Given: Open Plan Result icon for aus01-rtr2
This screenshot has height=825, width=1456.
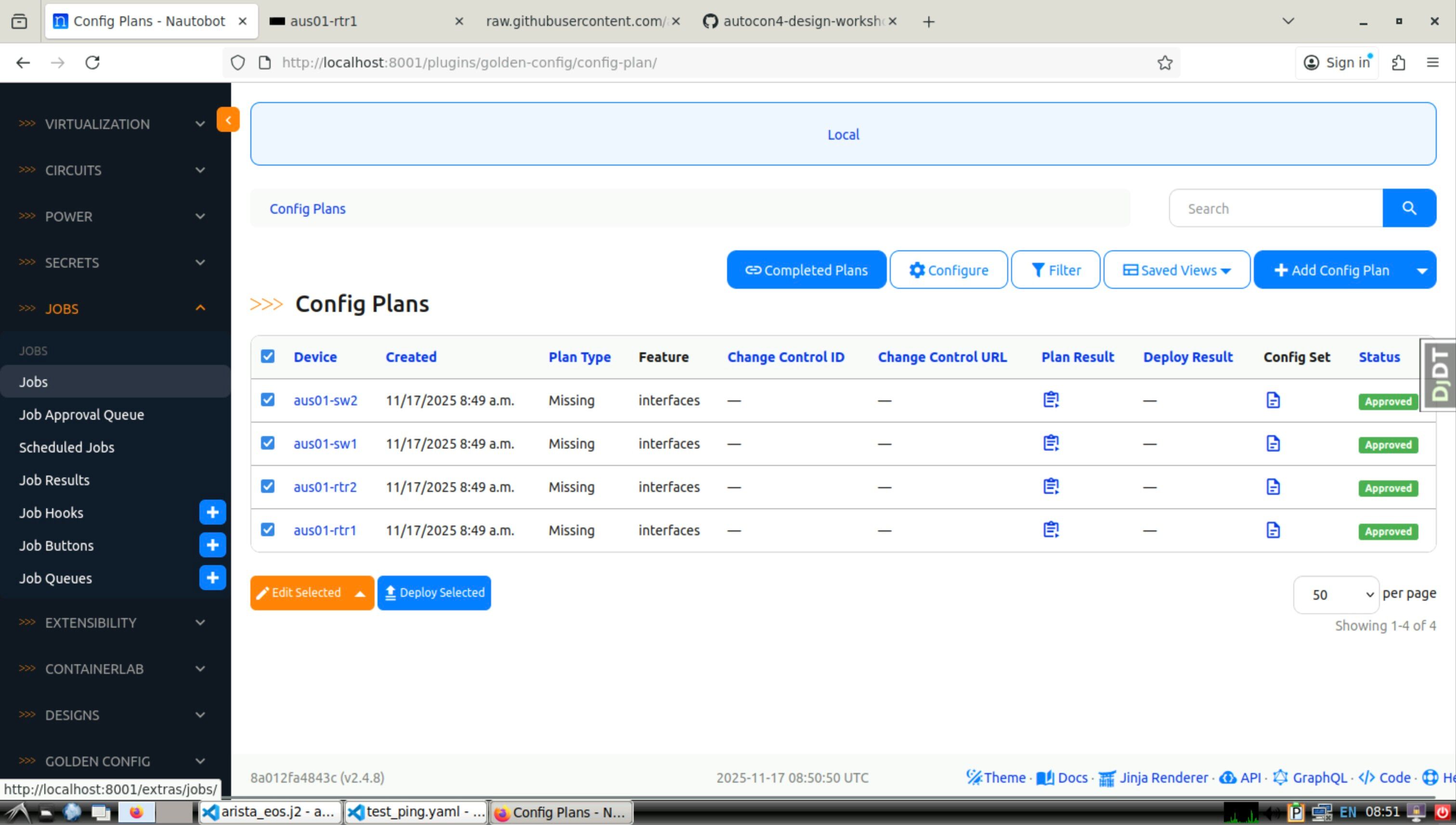Looking at the screenshot, I should (1051, 487).
